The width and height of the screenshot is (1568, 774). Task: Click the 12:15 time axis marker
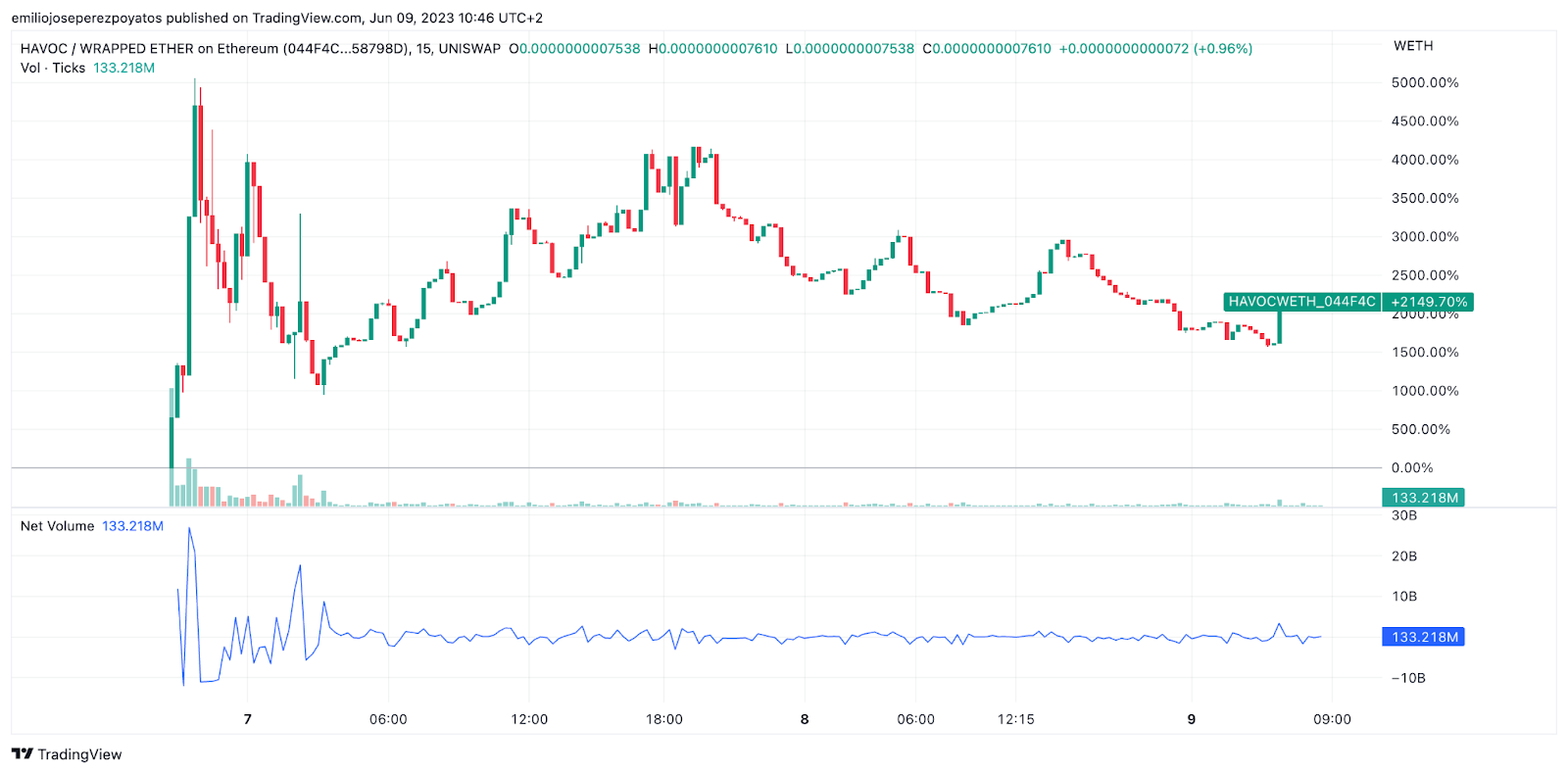(x=1015, y=719)
